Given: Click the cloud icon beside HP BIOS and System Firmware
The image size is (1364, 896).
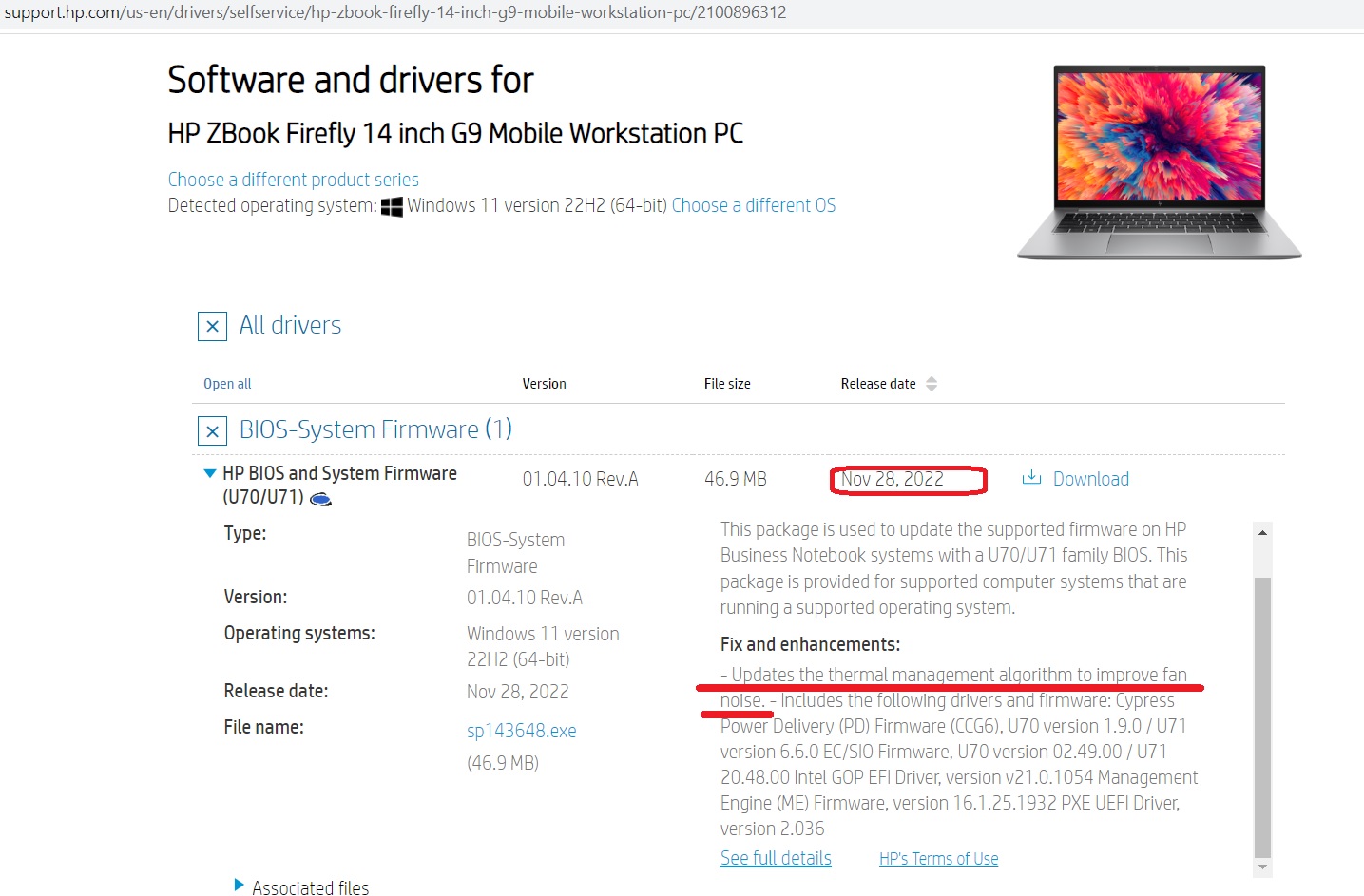Looking at the screenshot, I should [320, 498].
